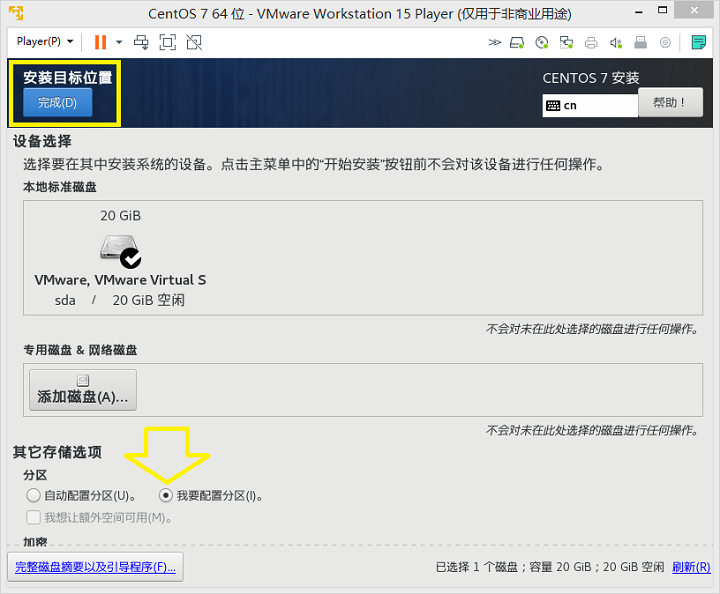The image size is (720, 594).
Task: Select the cn keyboard layout field
Action: point(590,106)
